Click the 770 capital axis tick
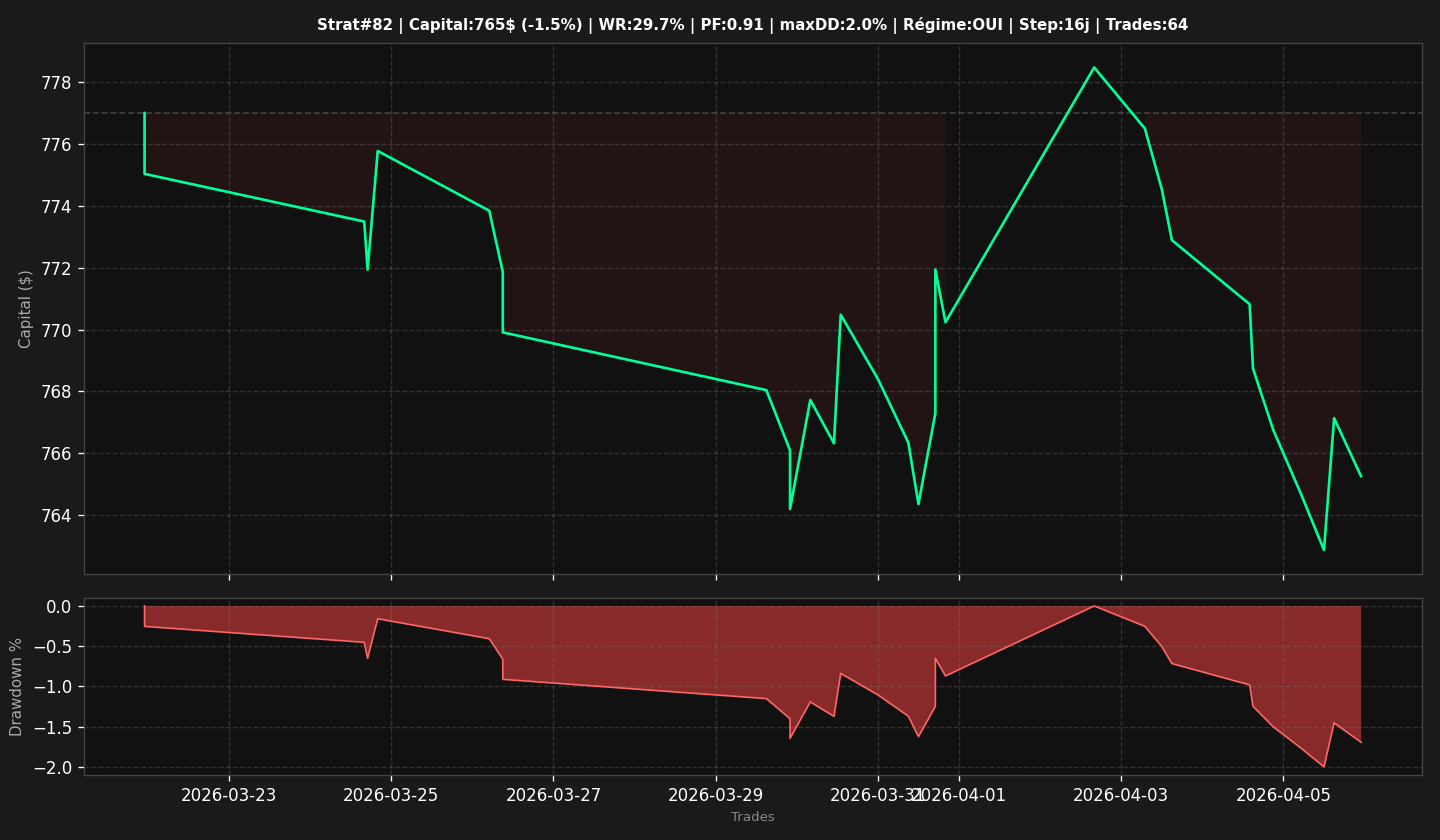 coord(57,331)
